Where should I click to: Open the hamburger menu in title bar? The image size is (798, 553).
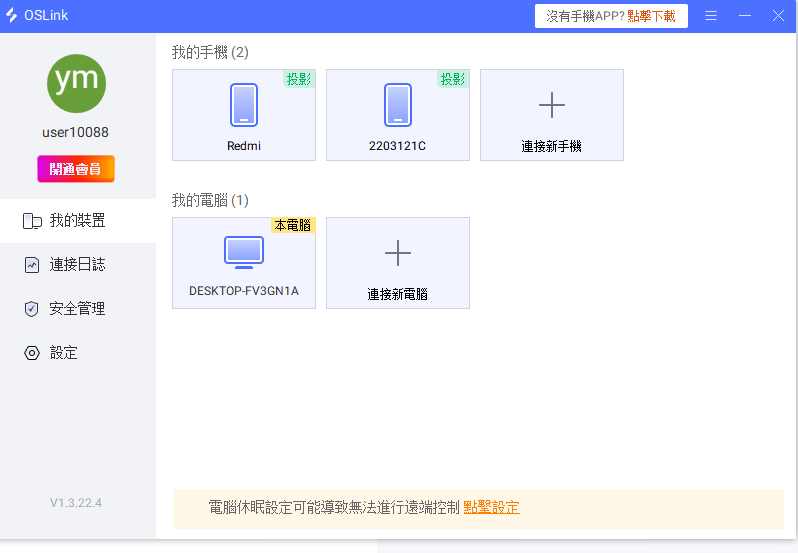tap(711, 16)
